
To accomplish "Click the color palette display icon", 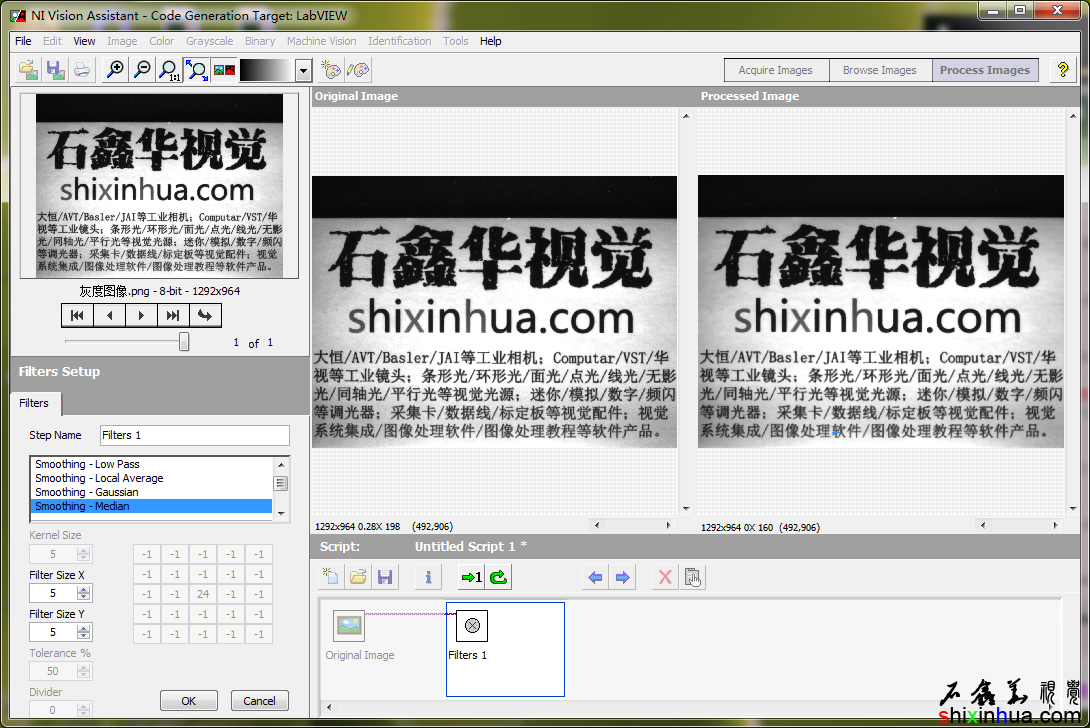I will tap(224, 70).
